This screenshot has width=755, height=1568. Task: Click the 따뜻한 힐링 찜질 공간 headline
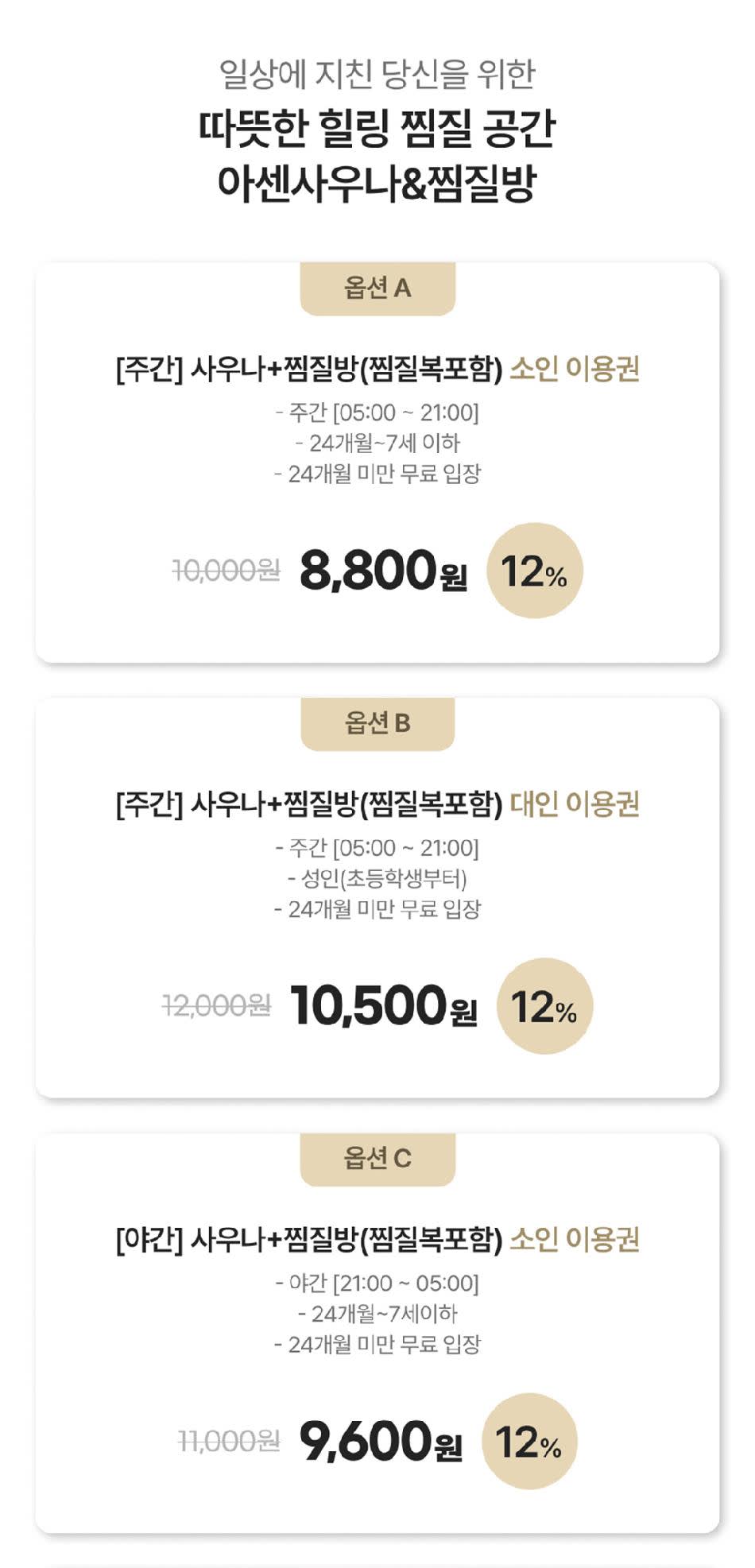point(377,129)
